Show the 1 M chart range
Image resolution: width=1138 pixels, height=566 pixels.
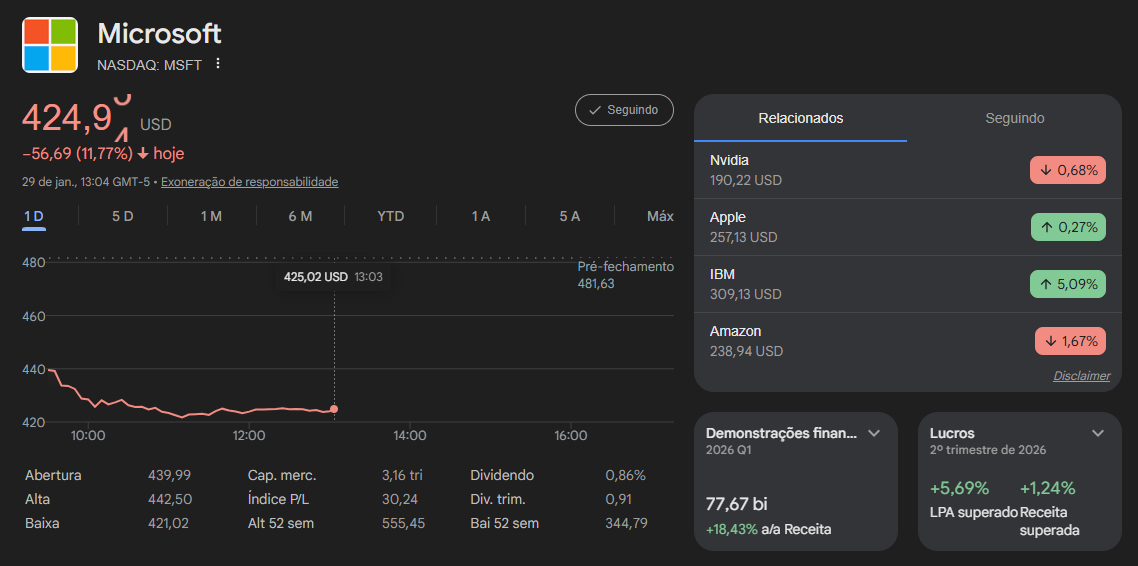pos(211,216)
